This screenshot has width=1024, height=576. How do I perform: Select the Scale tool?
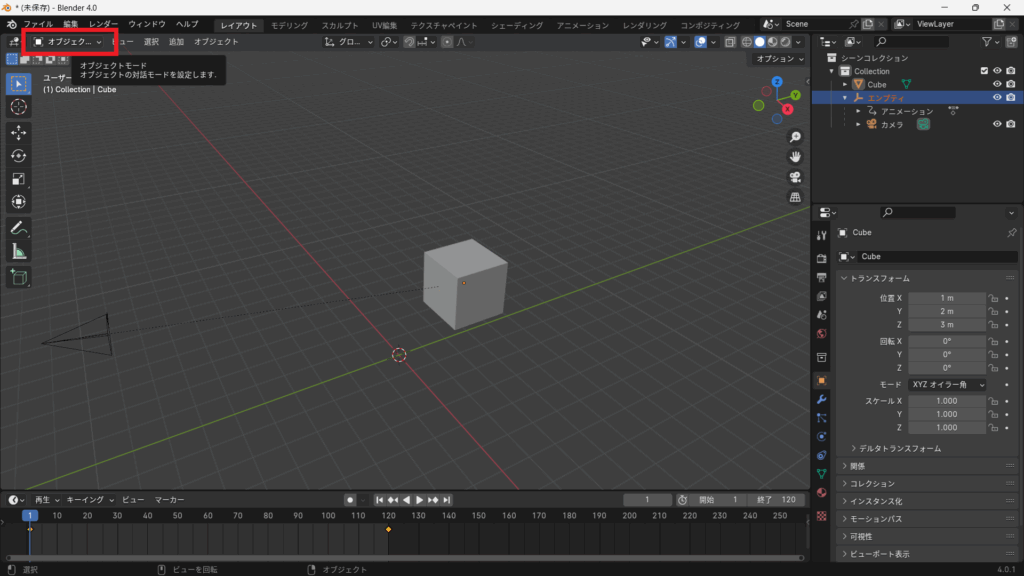[19, 179]
